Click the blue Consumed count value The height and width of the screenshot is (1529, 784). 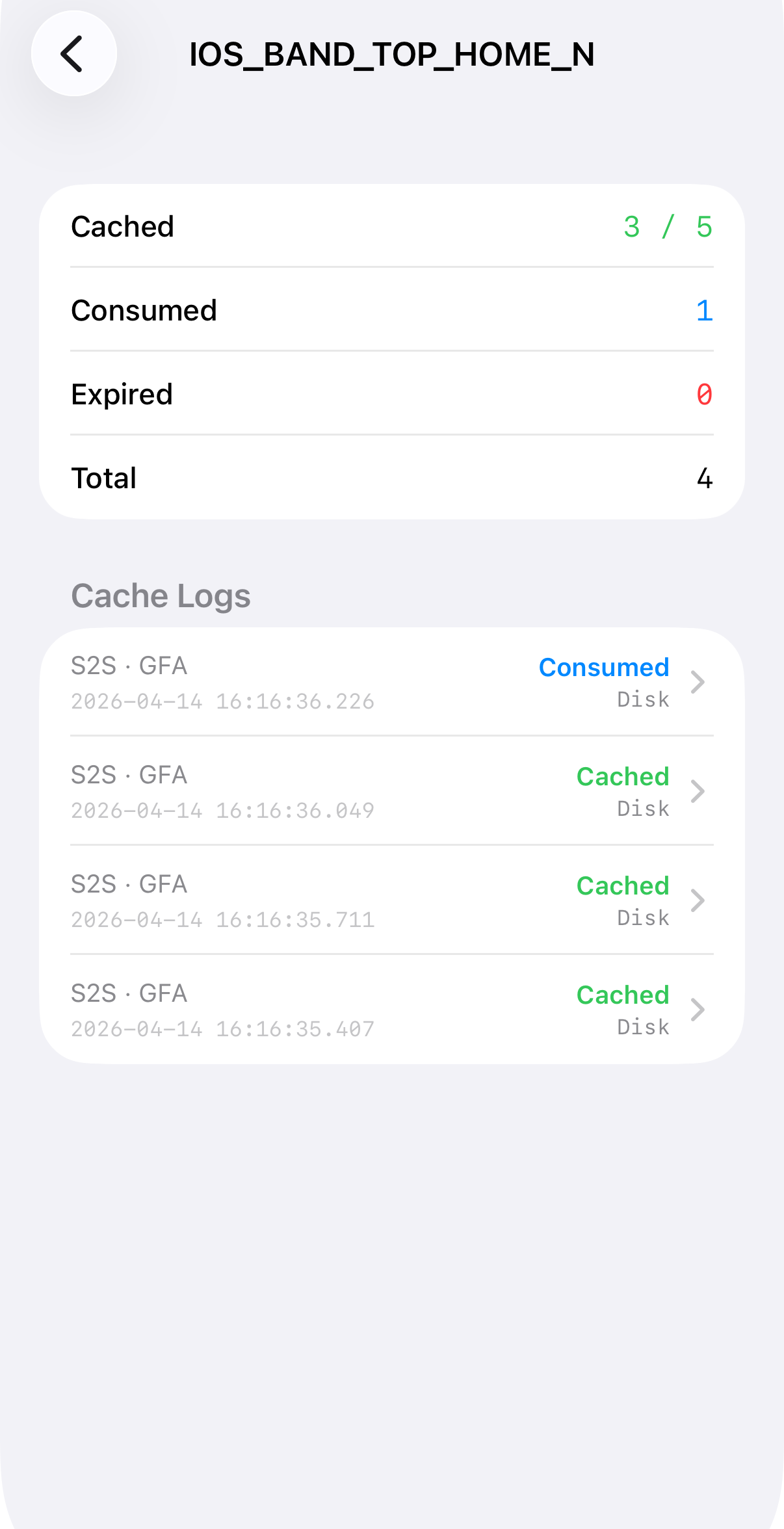tap(704, 311)
